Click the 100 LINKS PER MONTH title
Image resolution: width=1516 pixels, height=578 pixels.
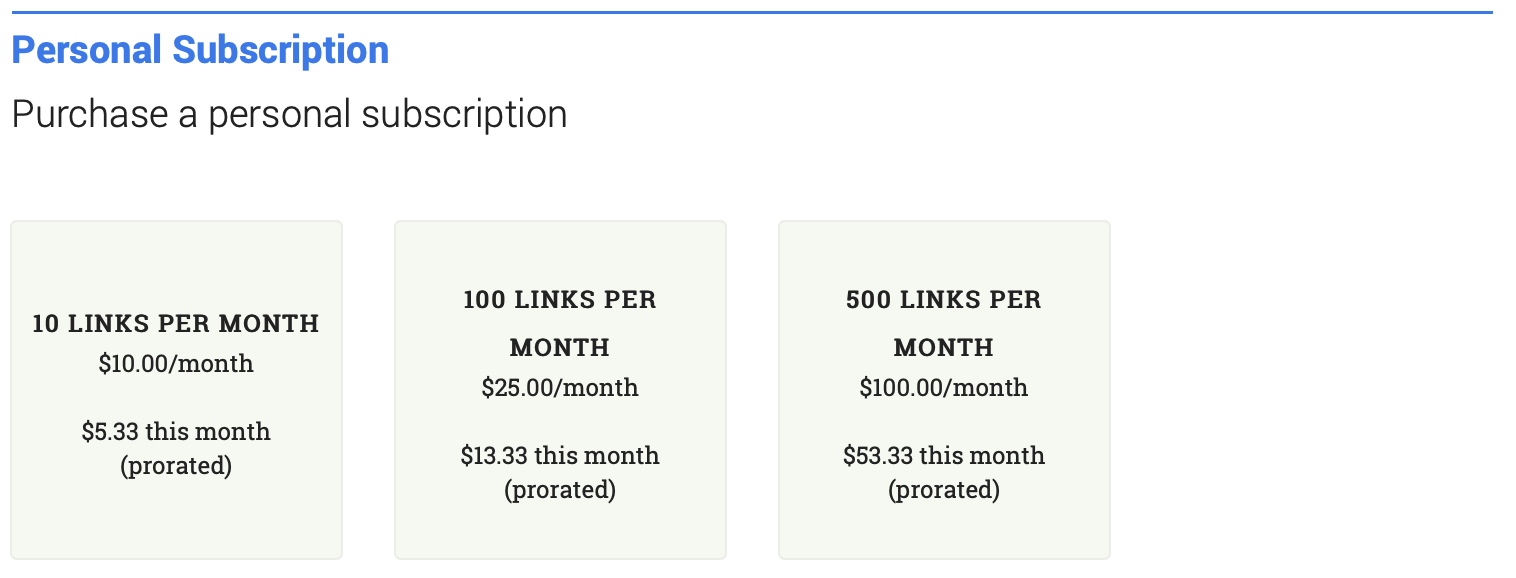click(560, 323)
